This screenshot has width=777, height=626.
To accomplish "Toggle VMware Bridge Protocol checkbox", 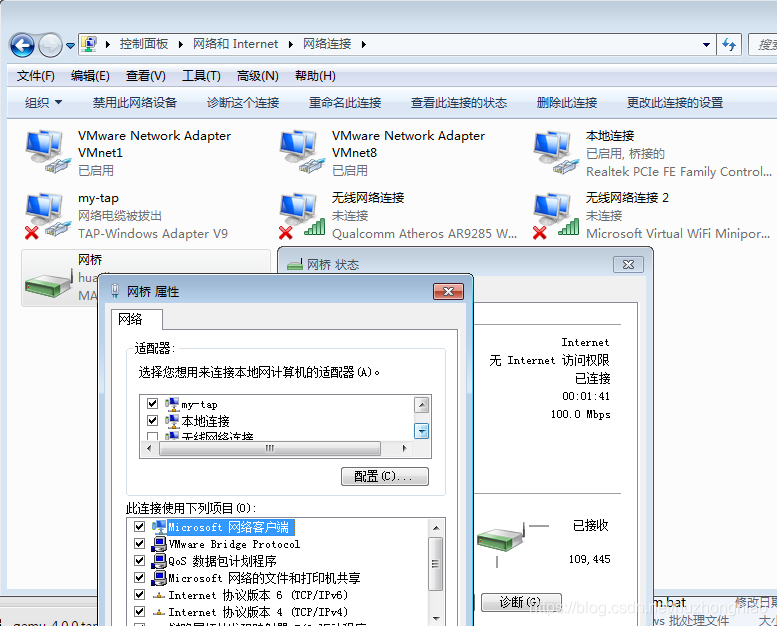I will click(139, 543).
